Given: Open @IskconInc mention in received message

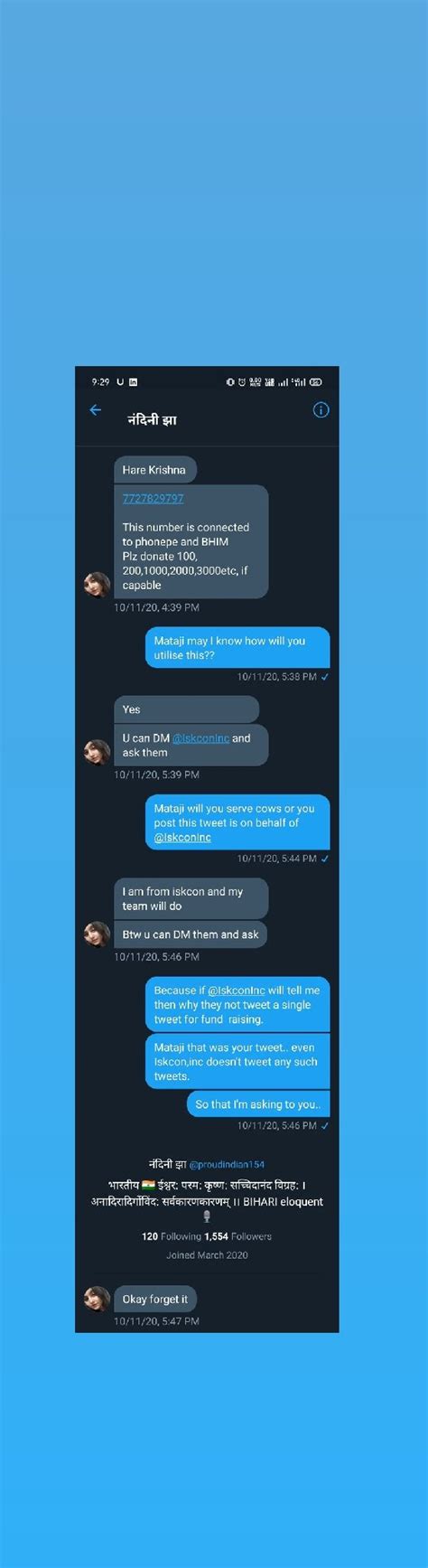Looking at the screenshot, I should pyautogui.click(x=200, y=738).
